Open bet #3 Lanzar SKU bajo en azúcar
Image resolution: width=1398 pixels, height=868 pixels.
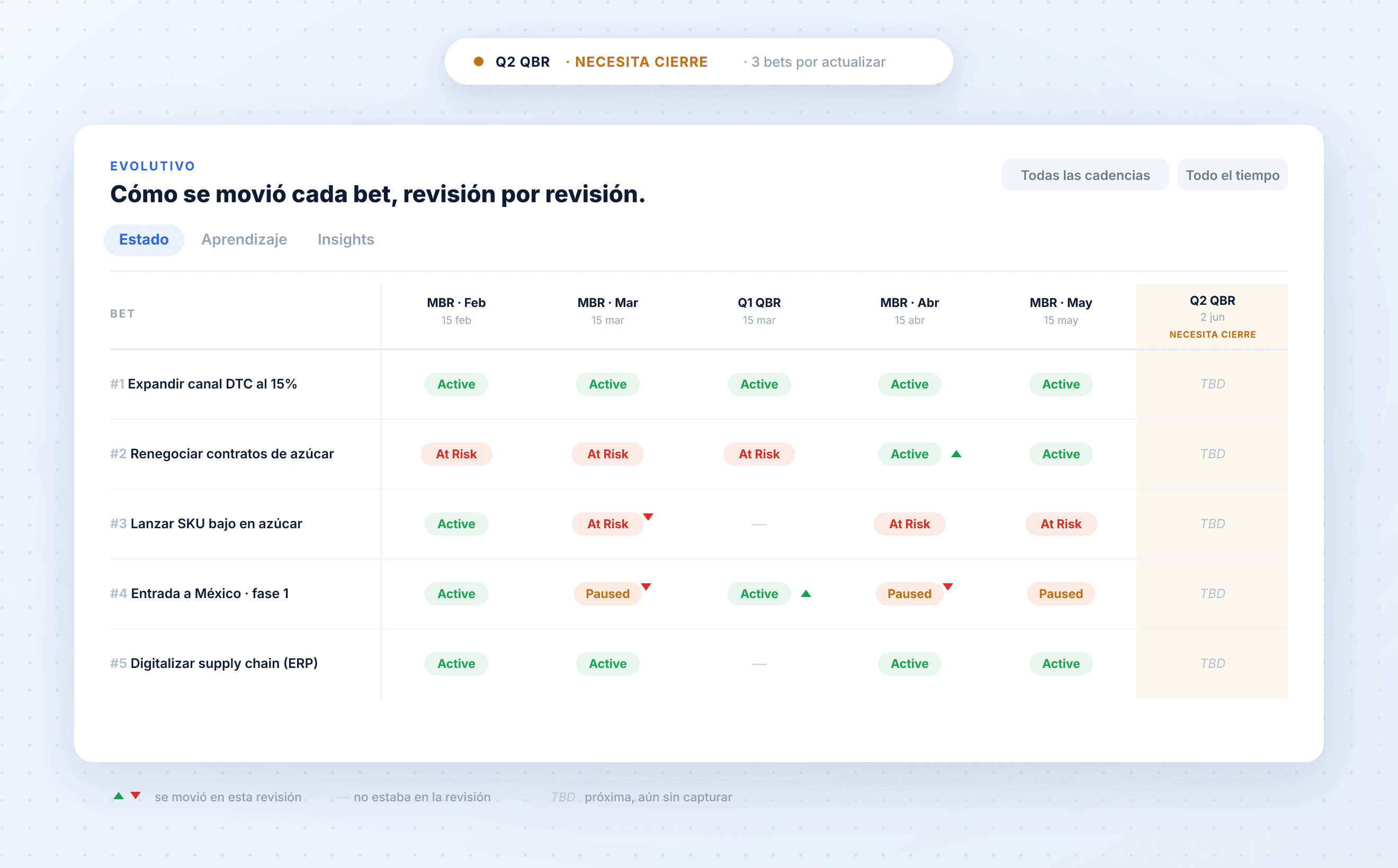(206, 523)
